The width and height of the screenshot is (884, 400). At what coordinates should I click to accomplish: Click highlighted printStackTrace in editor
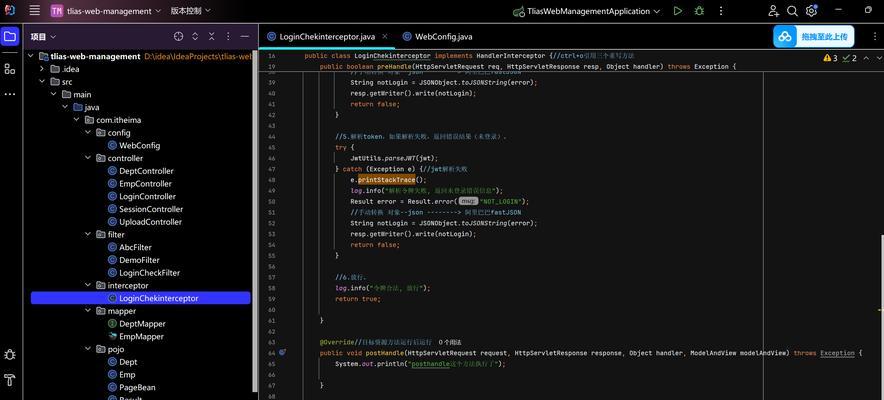(x=386, y=180)
